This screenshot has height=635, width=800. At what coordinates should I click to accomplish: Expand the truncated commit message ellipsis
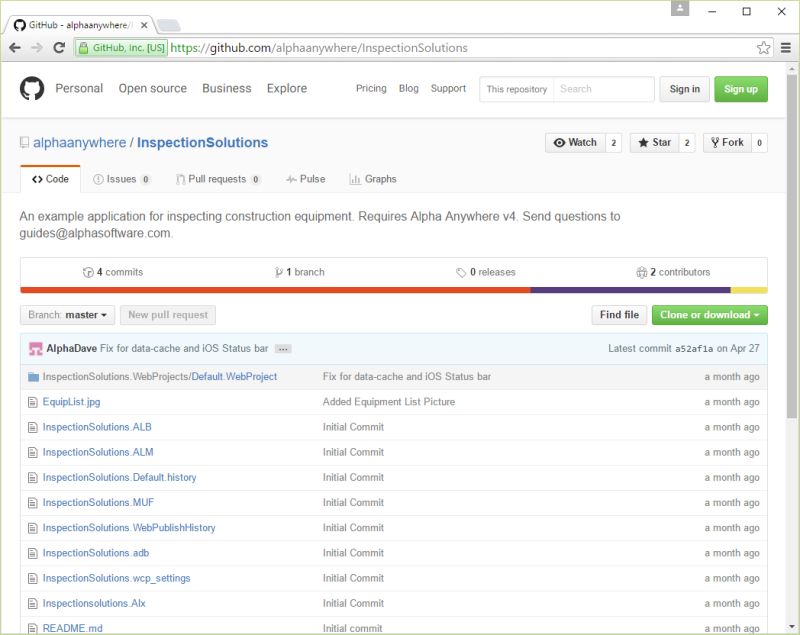pyautogui.click(x=282, y=347)
